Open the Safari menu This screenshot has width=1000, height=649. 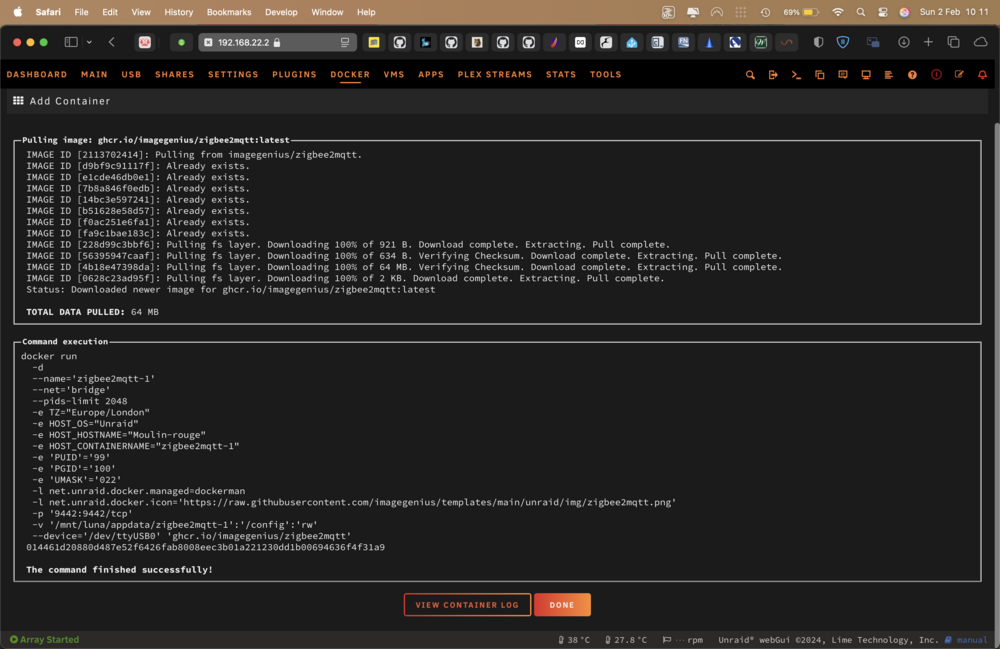click(48, 11)
